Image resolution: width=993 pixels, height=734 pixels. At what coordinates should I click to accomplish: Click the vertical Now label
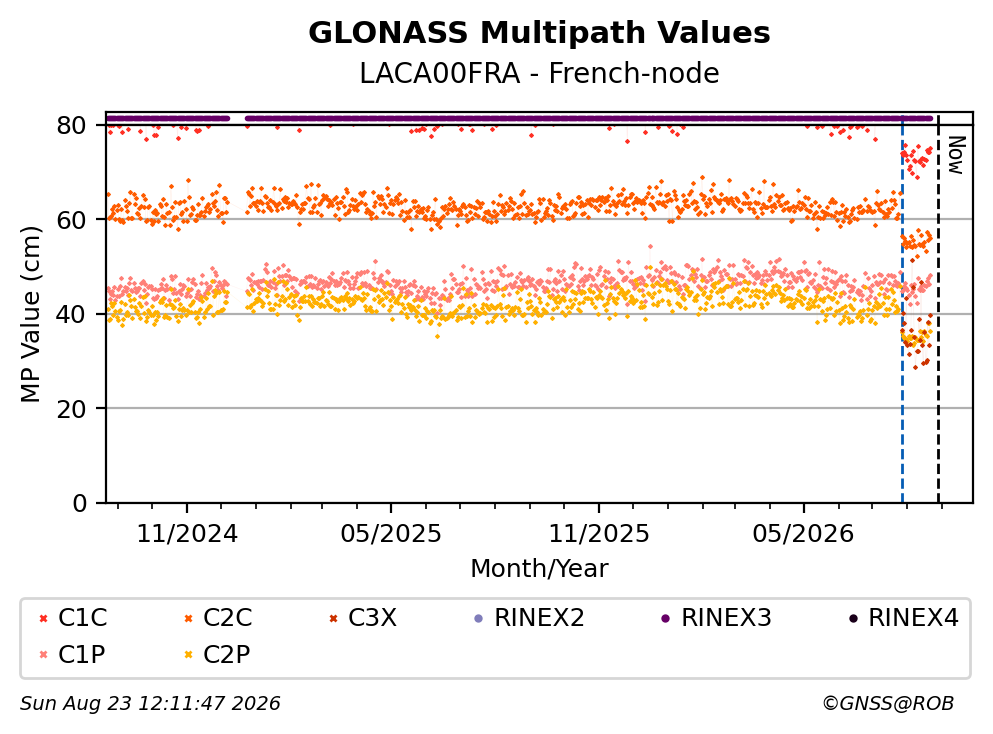coord(956,155)
